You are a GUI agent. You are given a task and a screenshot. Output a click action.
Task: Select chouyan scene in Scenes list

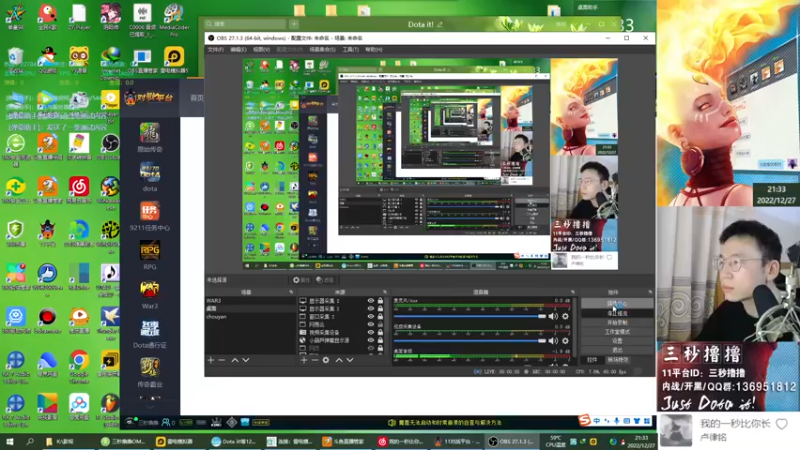(x=250, y=317)
